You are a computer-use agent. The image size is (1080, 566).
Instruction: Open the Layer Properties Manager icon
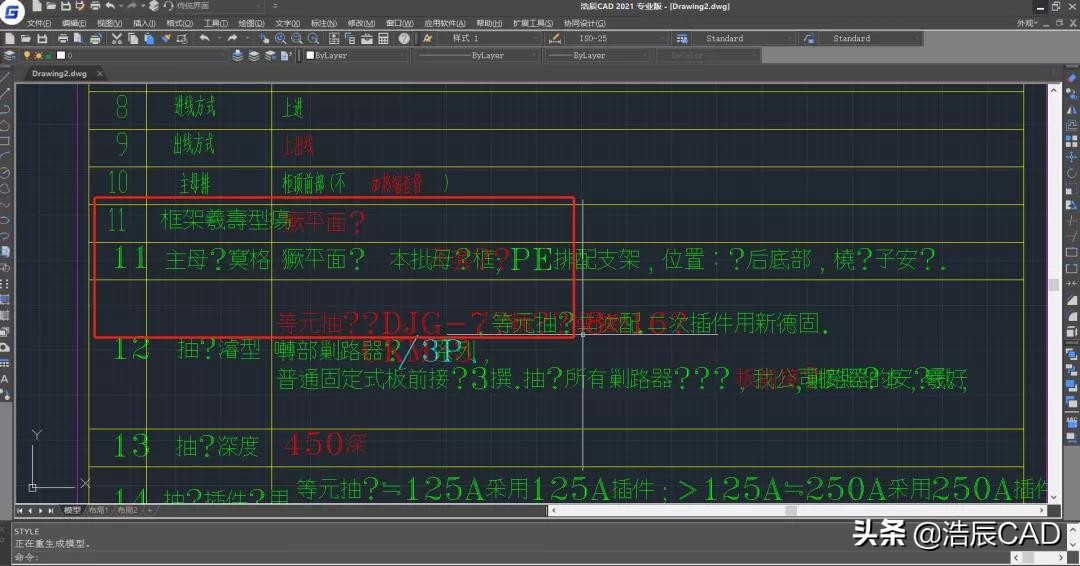click(10, 55)
